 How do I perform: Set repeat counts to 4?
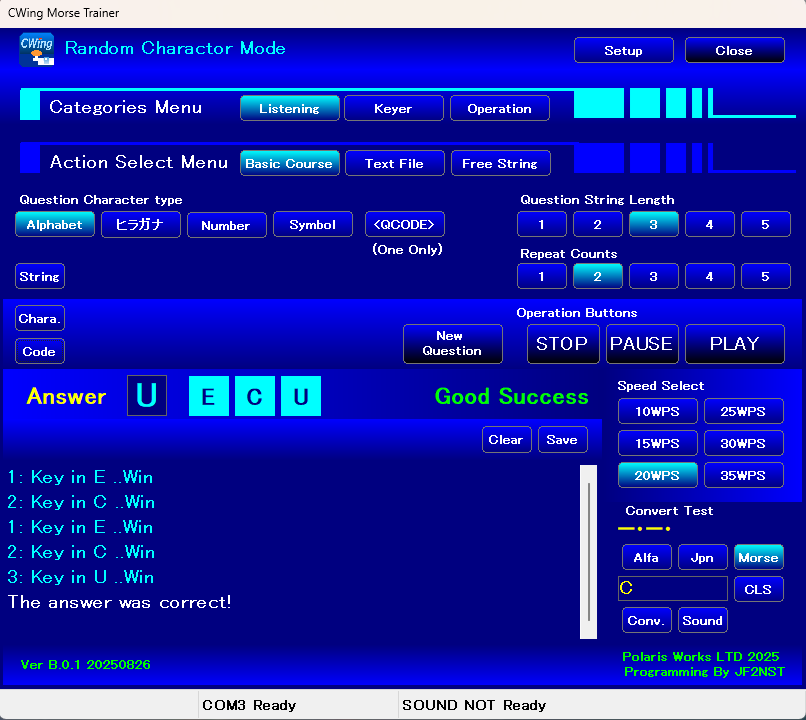click(709, 277)
